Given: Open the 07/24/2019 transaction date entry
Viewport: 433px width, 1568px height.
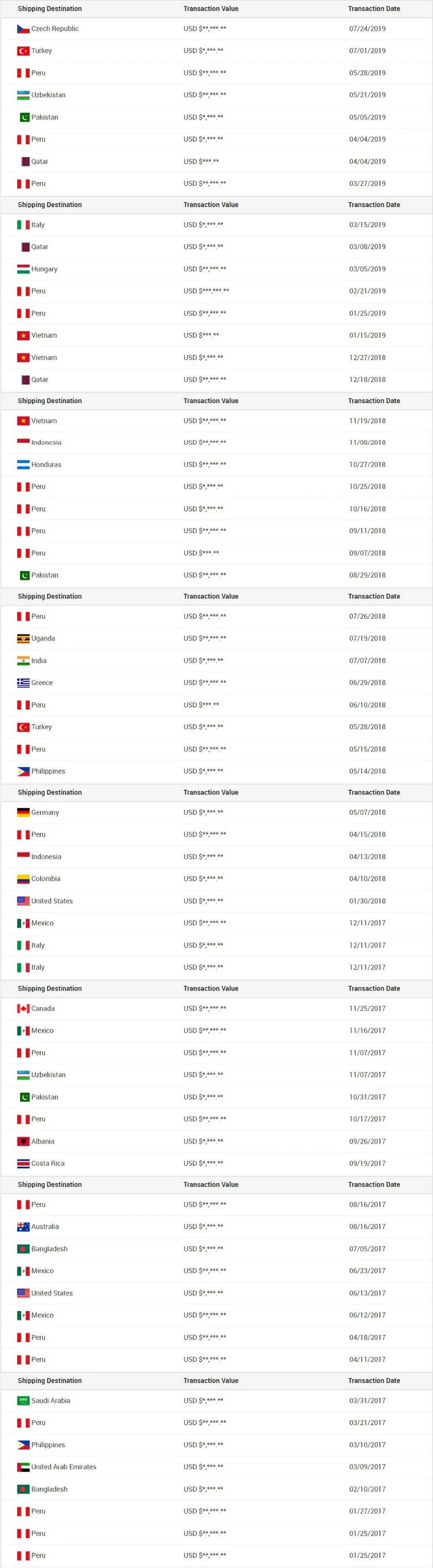Looking at the screenshot, I should tap(367, 29).
